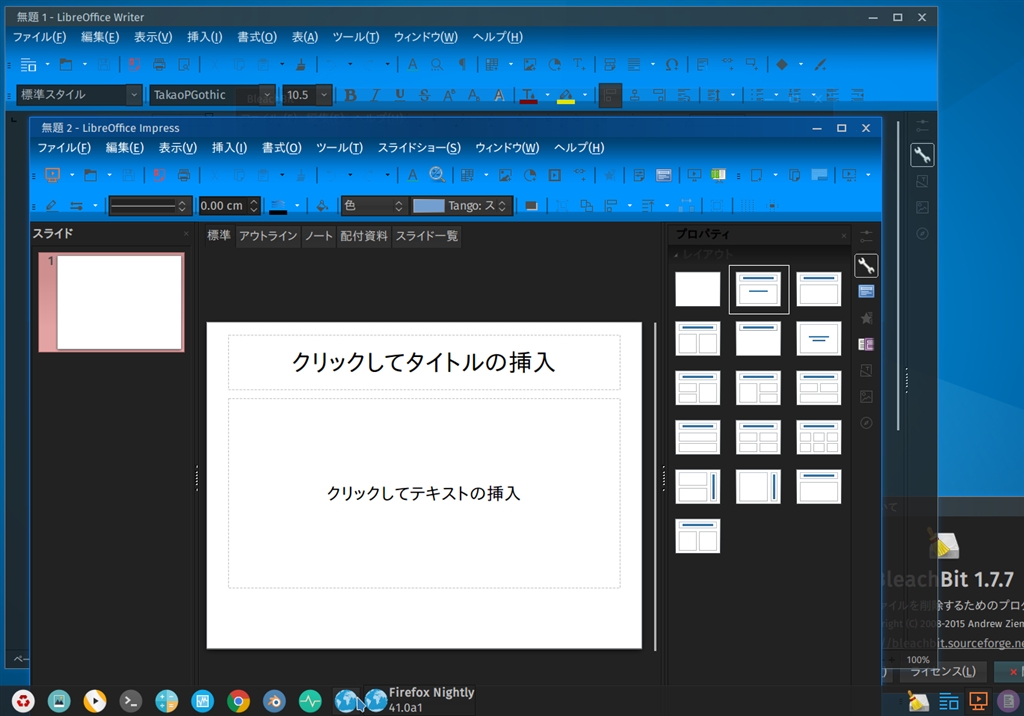
Task: Switch to アウトライン view tab
Action: (268, 236)
